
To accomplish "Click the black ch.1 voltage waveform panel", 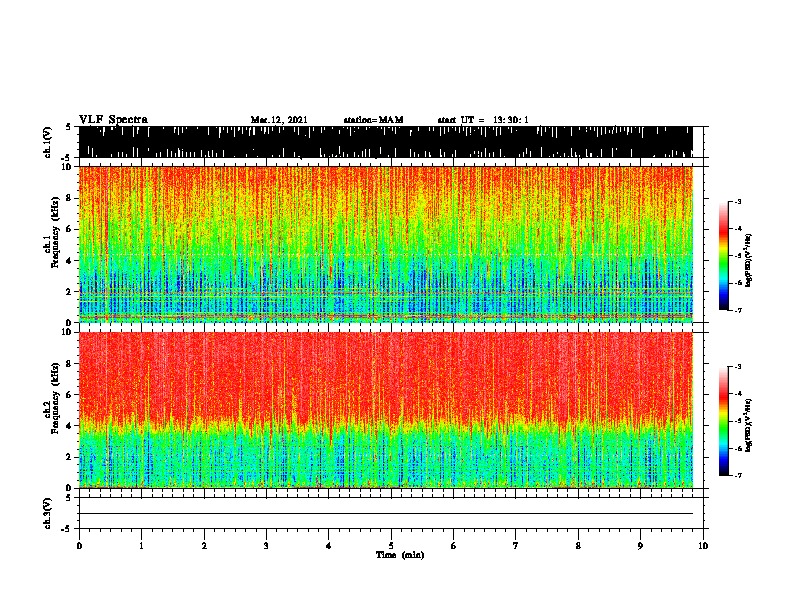I will point(386,142).
